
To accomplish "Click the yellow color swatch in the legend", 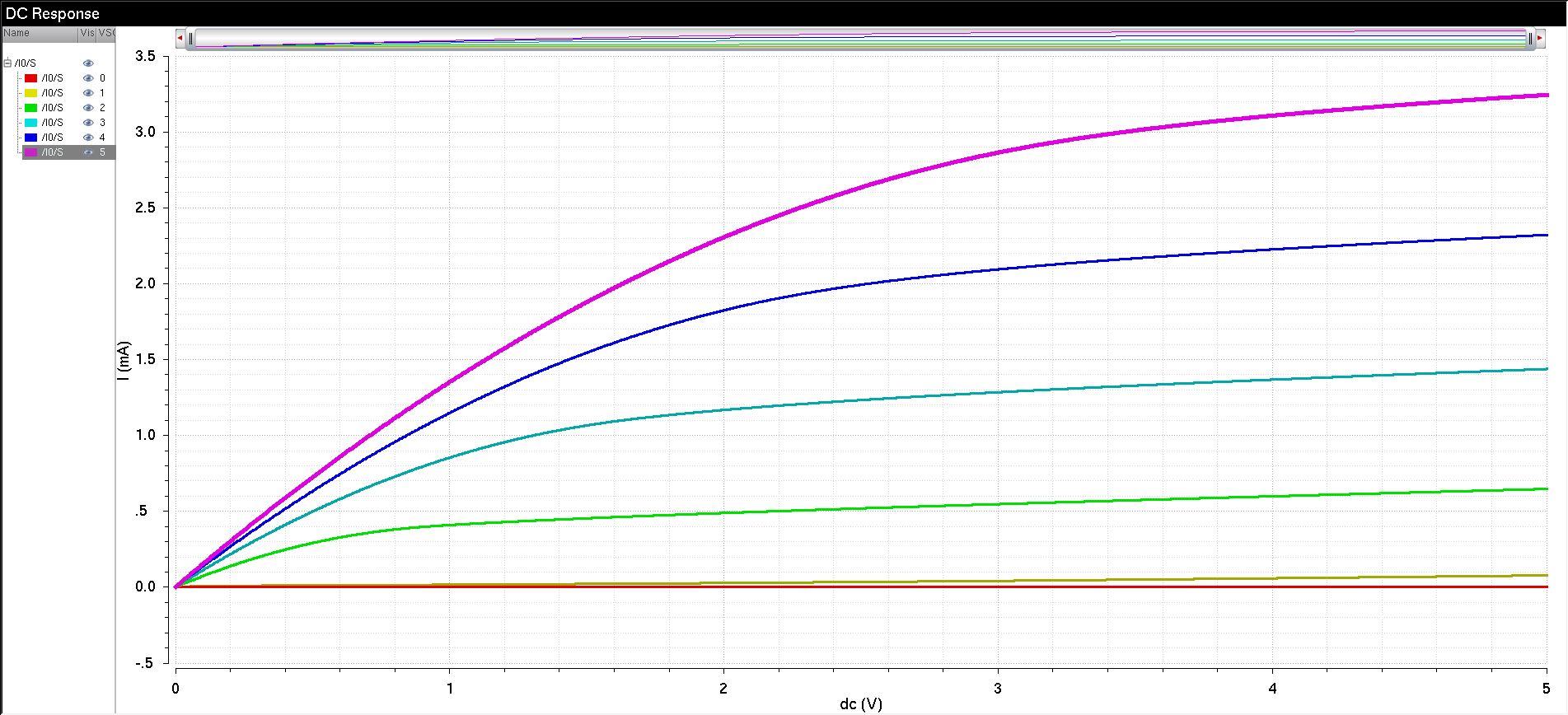I will point(30,93).
